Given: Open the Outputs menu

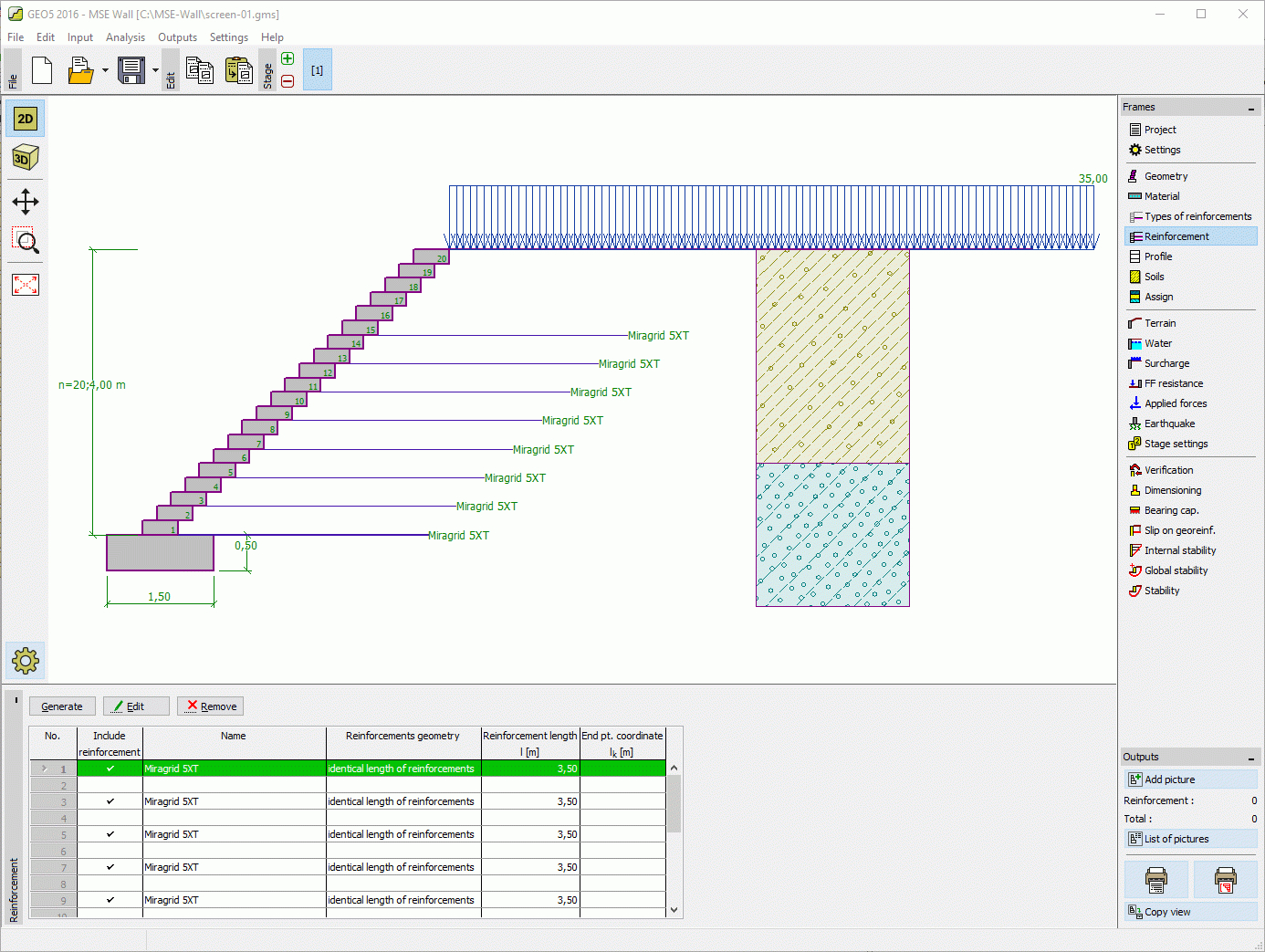Looking at the screenshot, I should tap(177, 37).
